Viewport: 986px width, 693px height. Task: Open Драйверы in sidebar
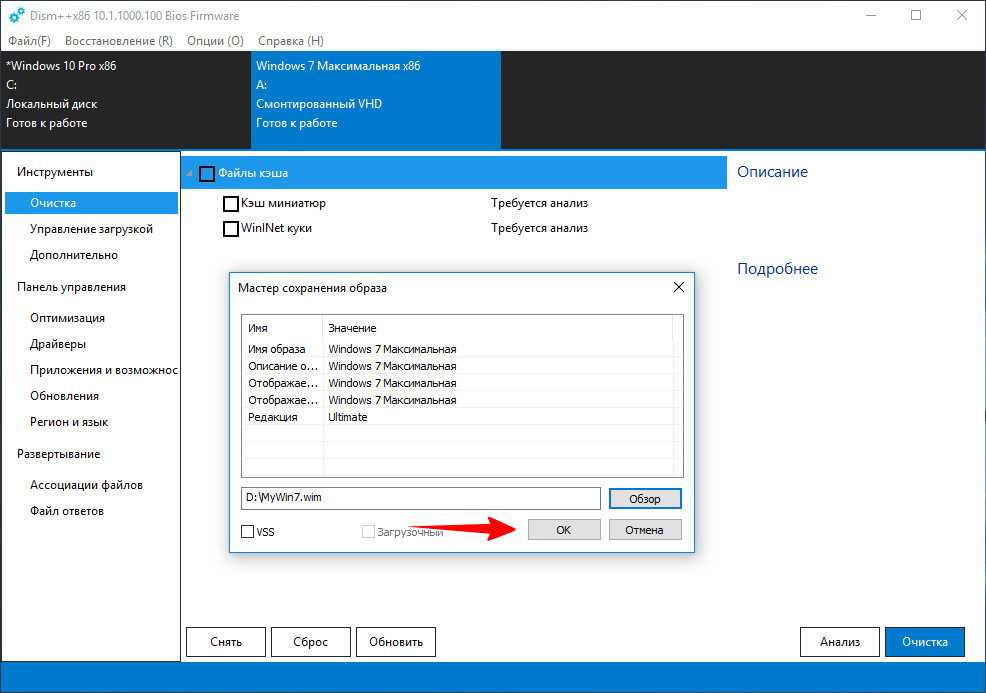[x=58, y=344]
